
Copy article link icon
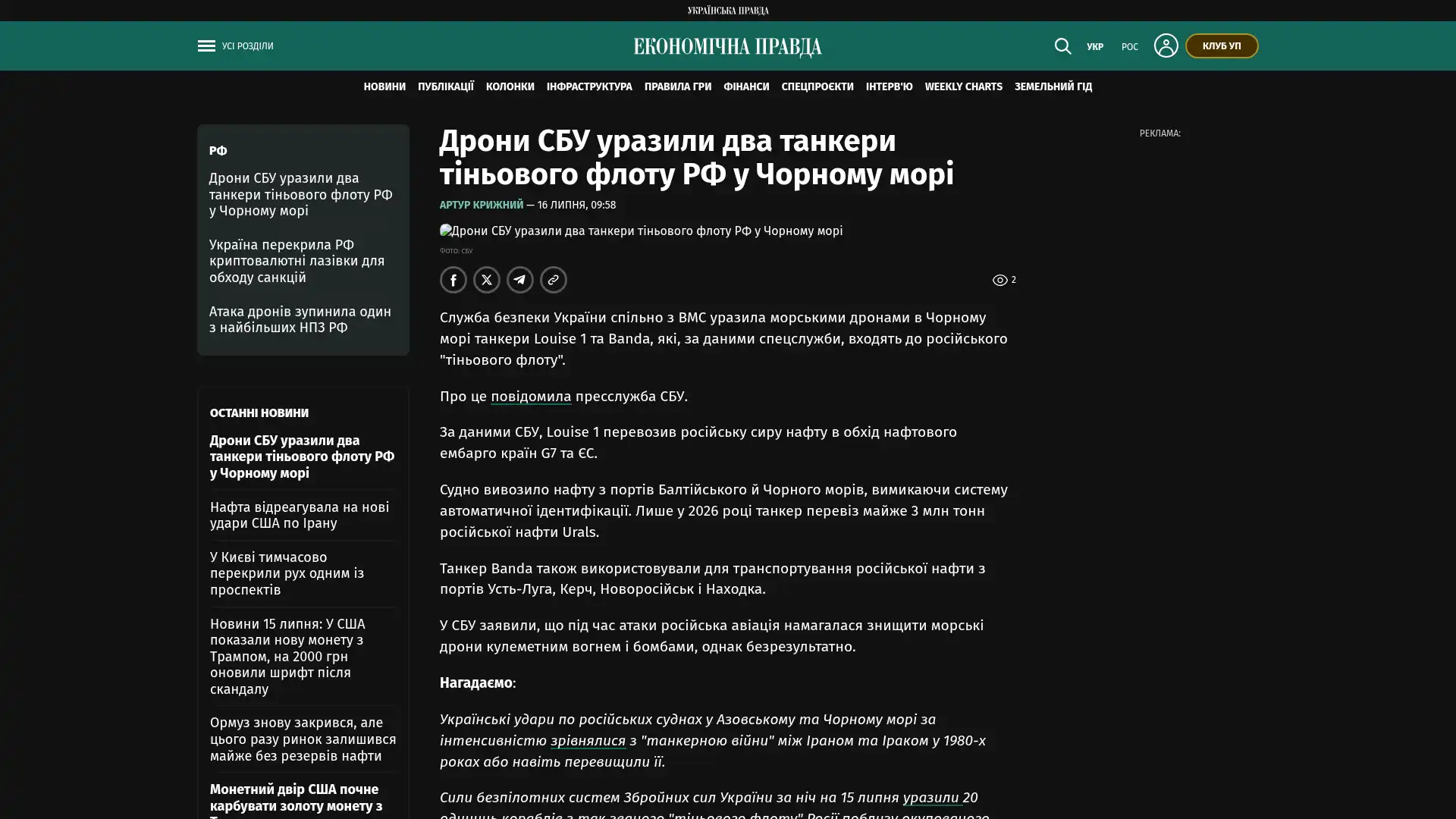click(x=554, y=280)
